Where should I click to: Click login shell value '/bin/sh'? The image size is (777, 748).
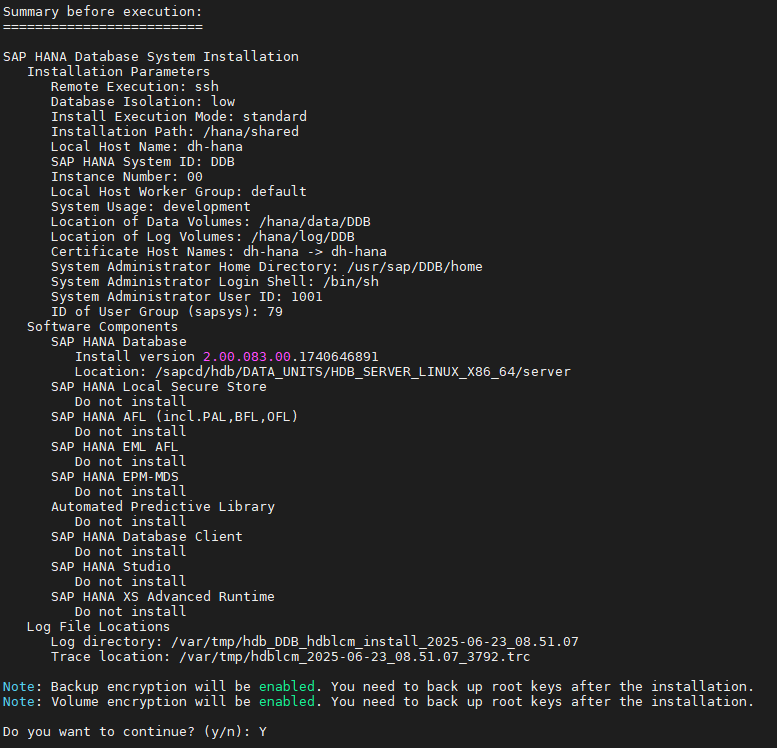351,282
